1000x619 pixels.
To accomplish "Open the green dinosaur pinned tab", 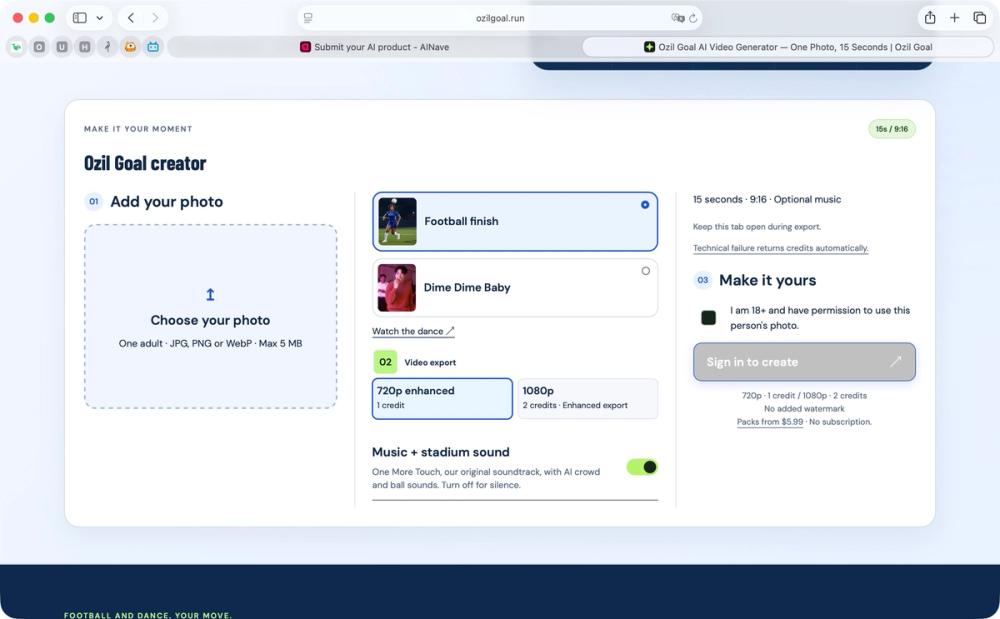I will pos(17,47).
